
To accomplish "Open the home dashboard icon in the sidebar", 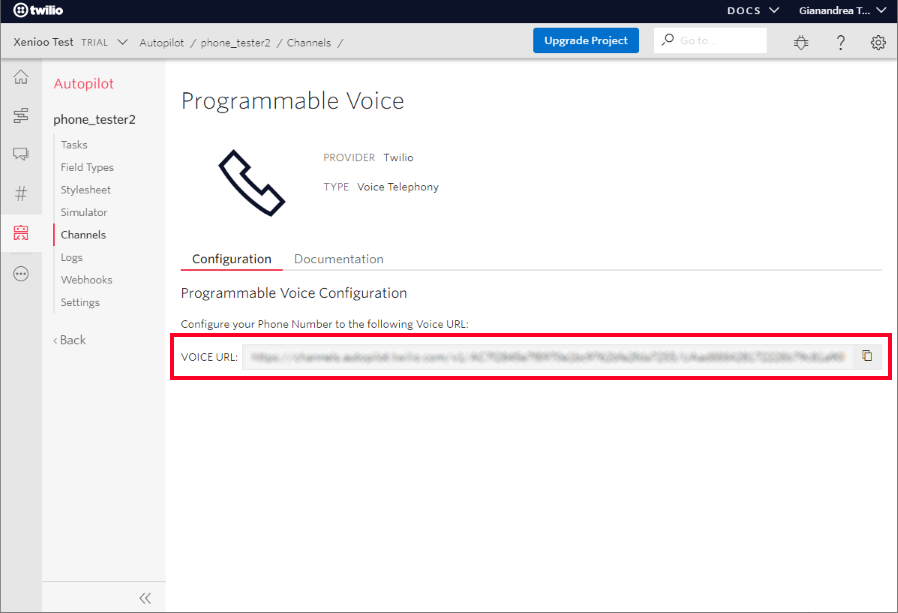I will tap(21, 77).
